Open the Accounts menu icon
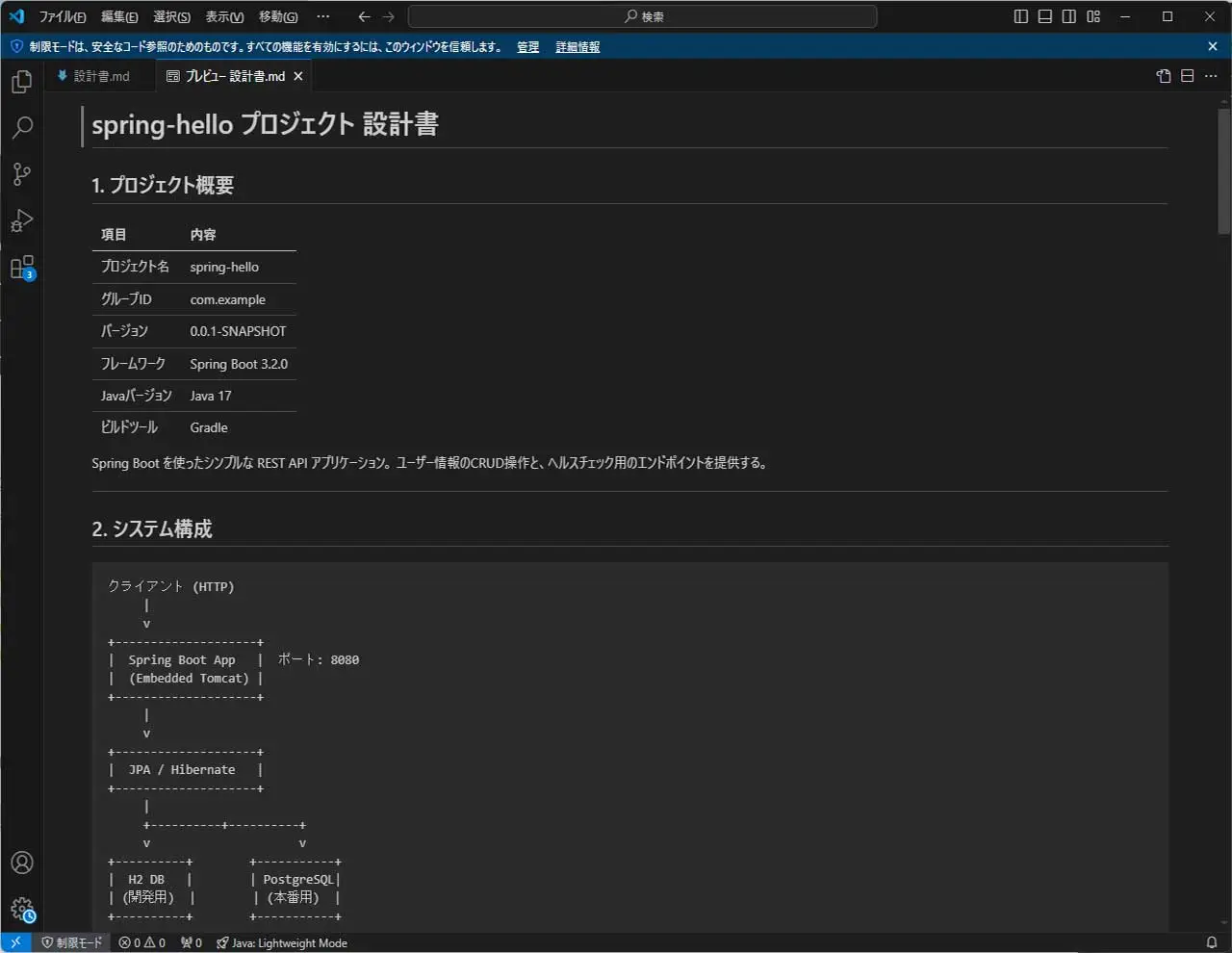The width and height of the screenshot is (1232, 953). (x=21, y=863)
